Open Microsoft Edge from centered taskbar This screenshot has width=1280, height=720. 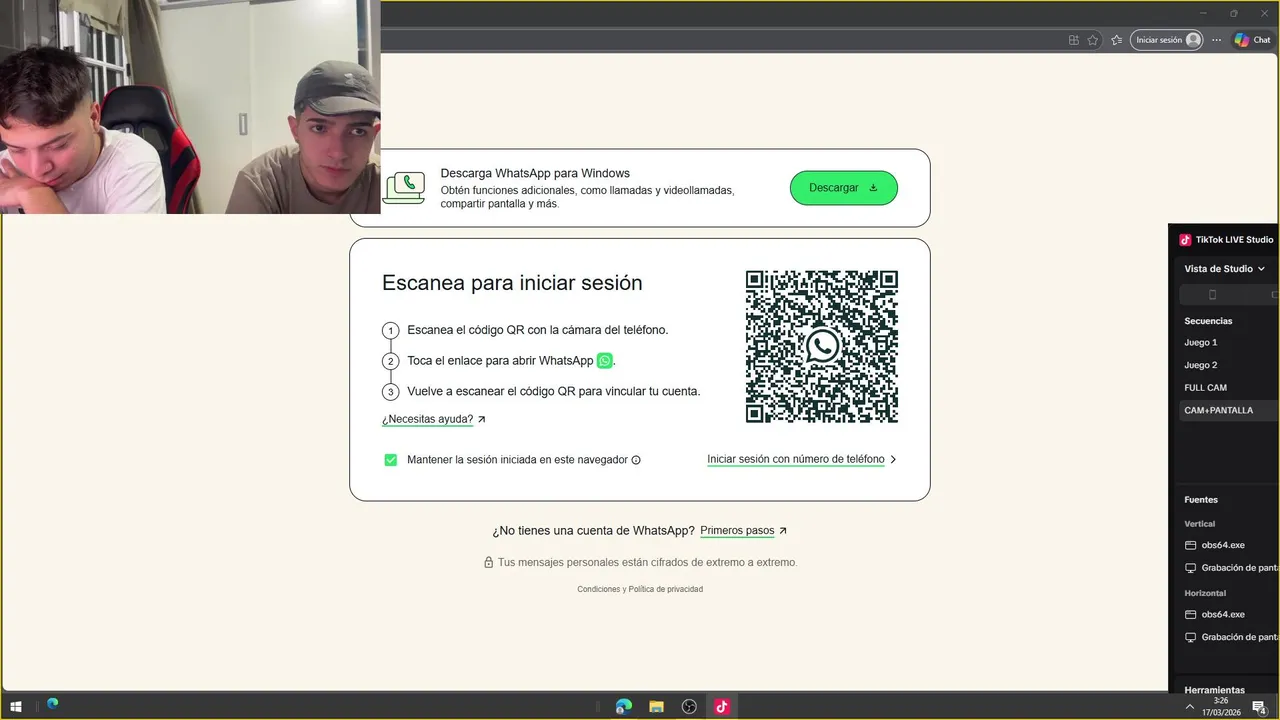(624, 706)
